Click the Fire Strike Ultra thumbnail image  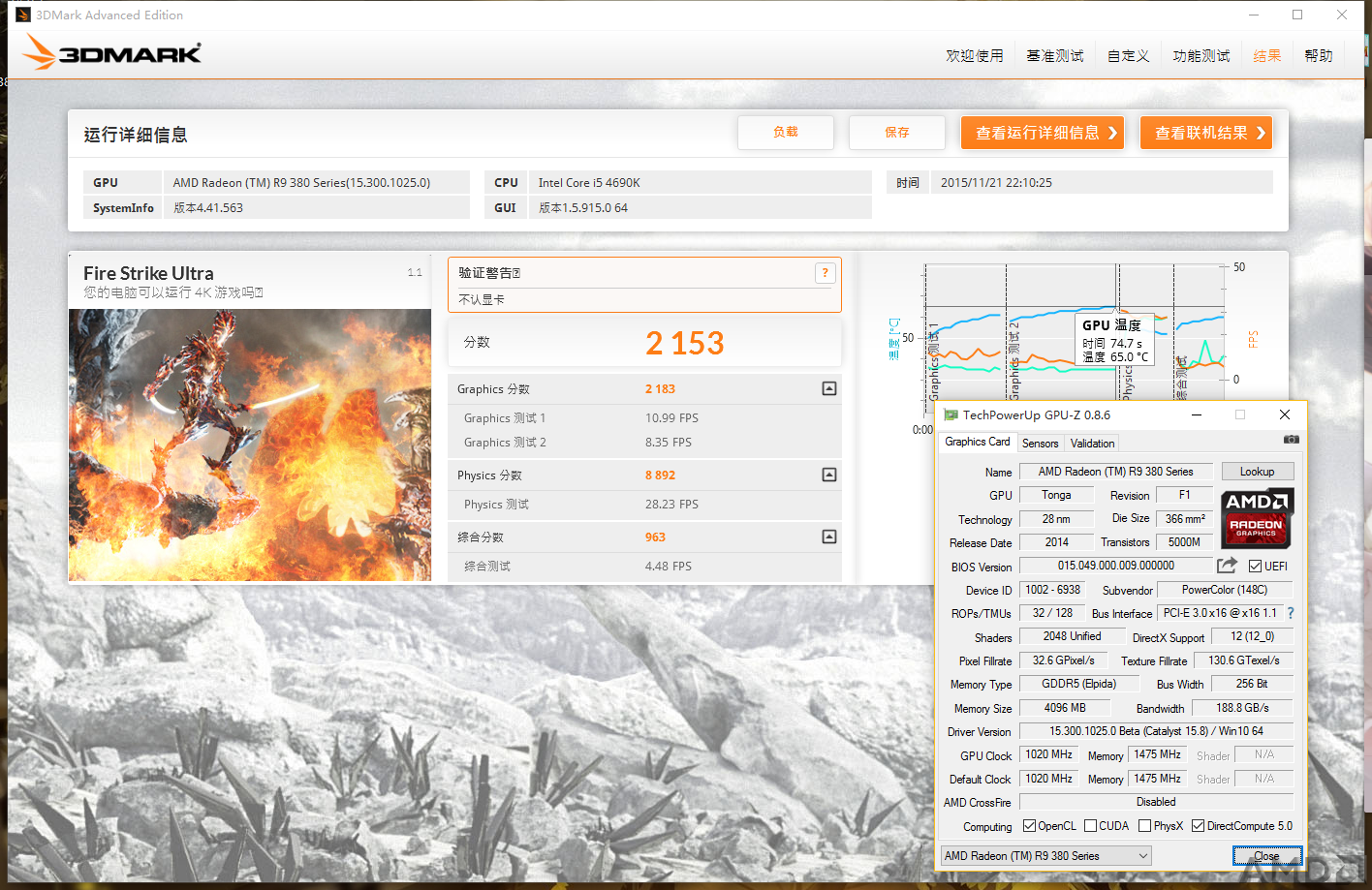point(250,445)
